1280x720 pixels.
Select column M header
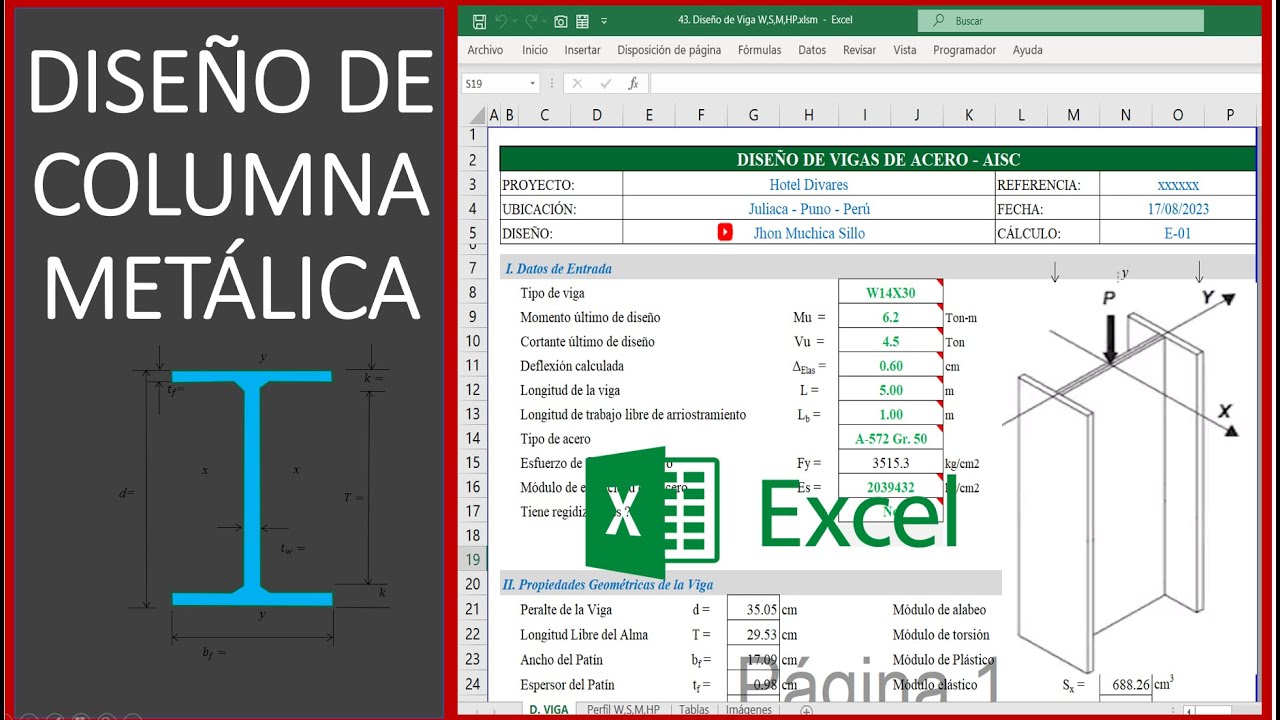(1073, 115)
